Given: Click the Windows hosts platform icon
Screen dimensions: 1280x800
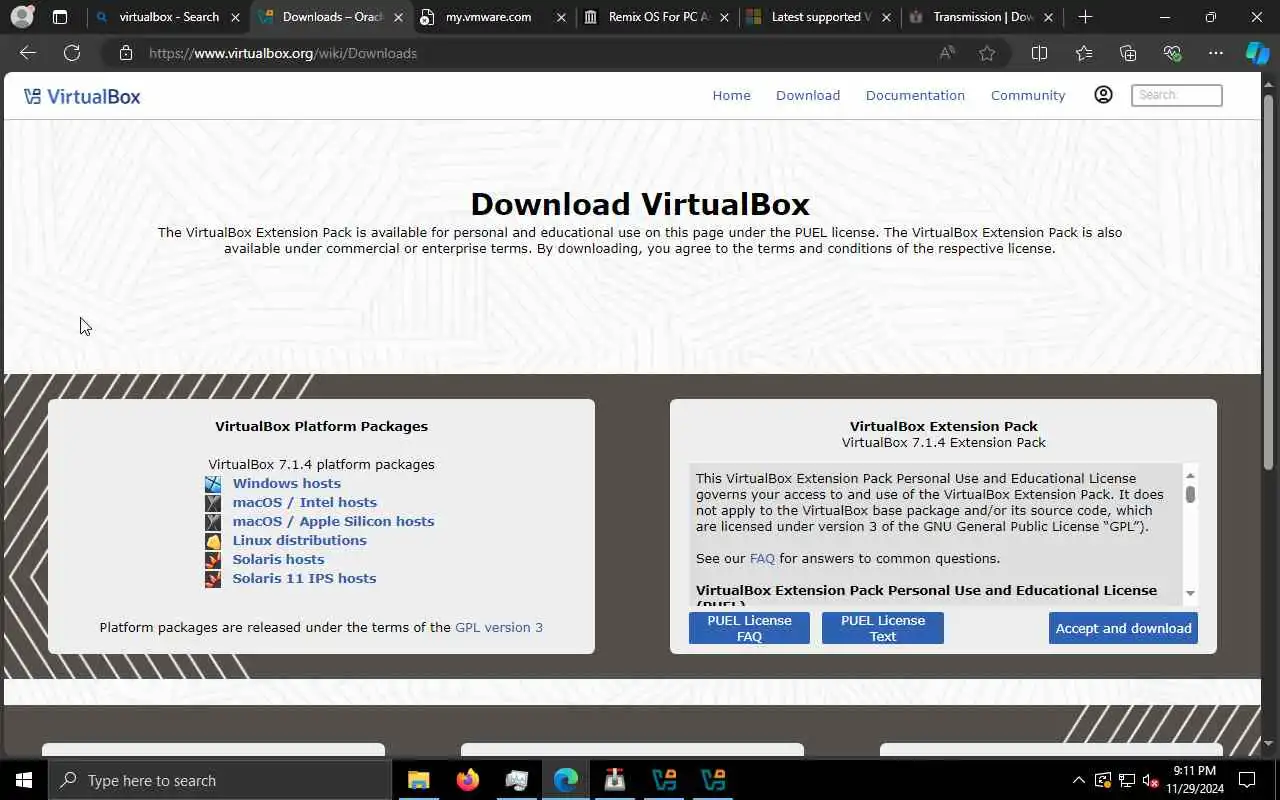Looking at the screenshot, I should [x=213, y=484].
